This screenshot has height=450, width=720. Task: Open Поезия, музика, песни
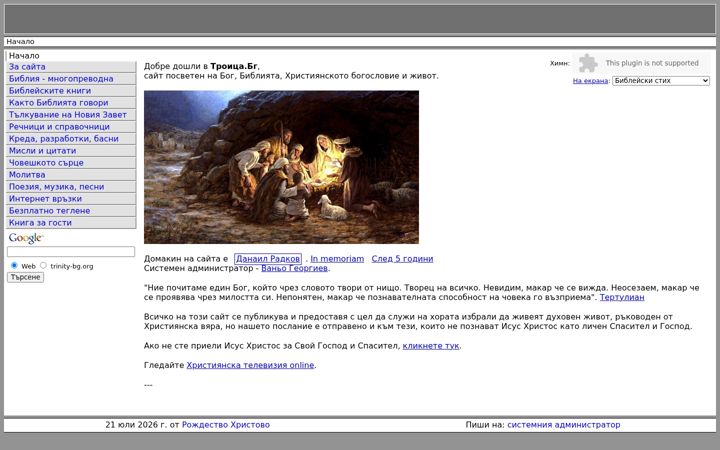click(x=71, y=187)
